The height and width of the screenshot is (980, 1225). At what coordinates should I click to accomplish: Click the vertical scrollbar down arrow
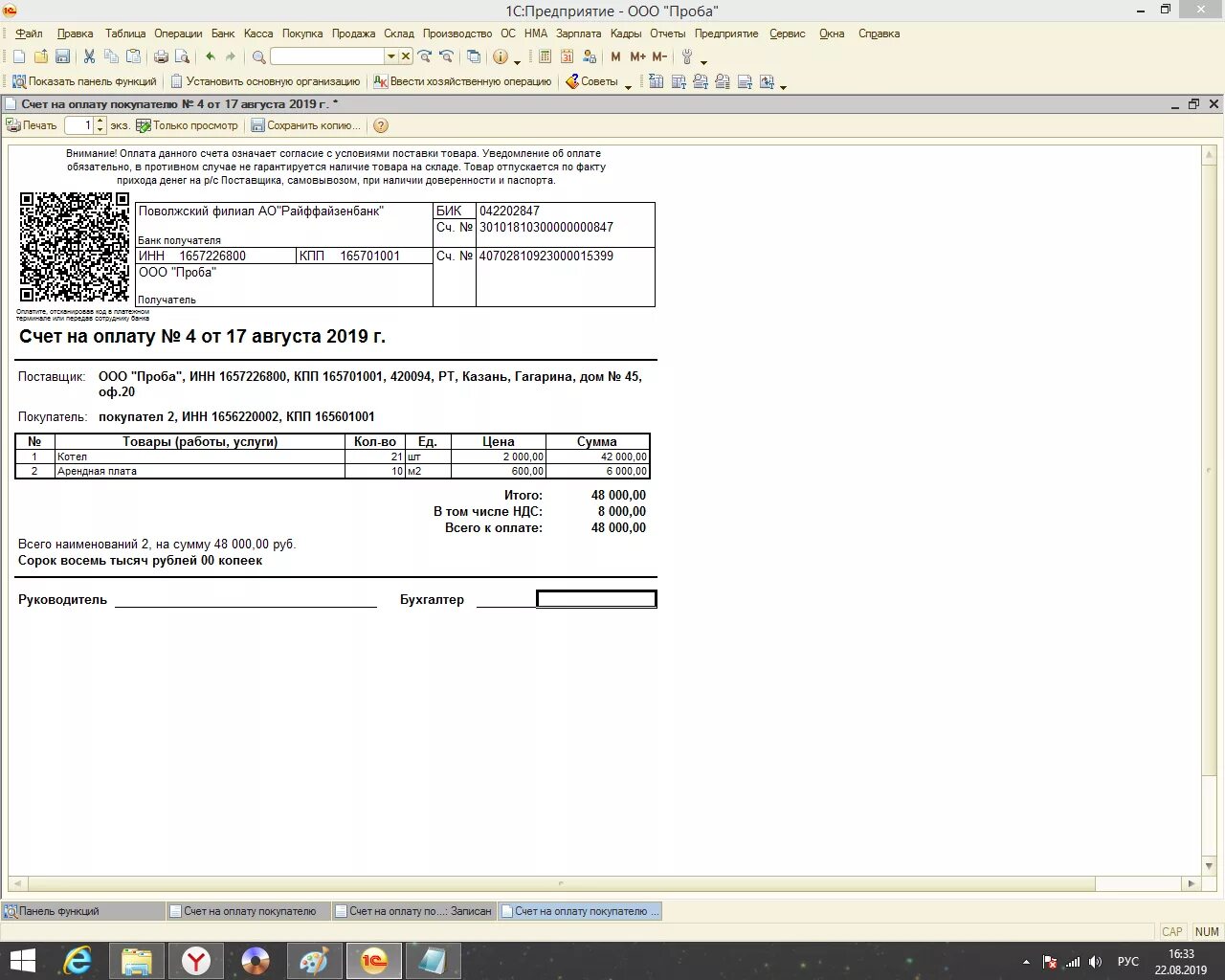(x=1210, y=866)
